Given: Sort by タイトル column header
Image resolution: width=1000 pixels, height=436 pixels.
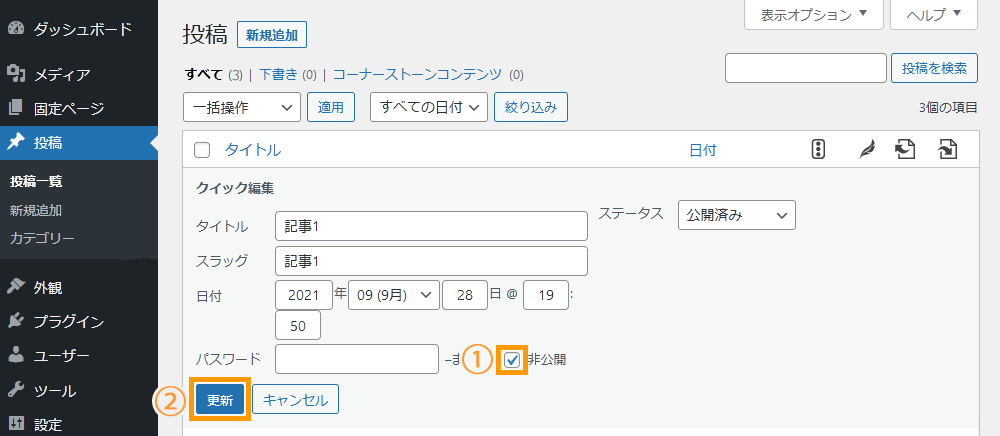Looking at the screenshot, I should (253, 150).
